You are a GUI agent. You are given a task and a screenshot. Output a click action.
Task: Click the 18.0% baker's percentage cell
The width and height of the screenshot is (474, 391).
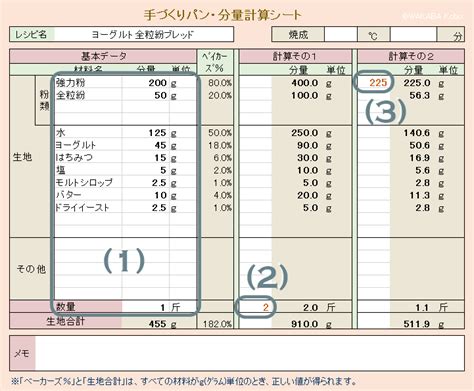pos(215,145)
